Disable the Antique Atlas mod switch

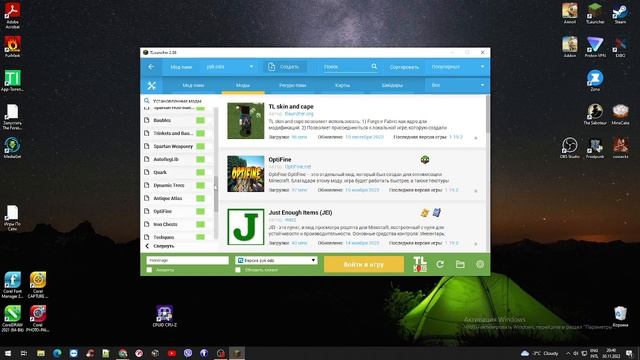pyautogui.click(x=200, y=198)
